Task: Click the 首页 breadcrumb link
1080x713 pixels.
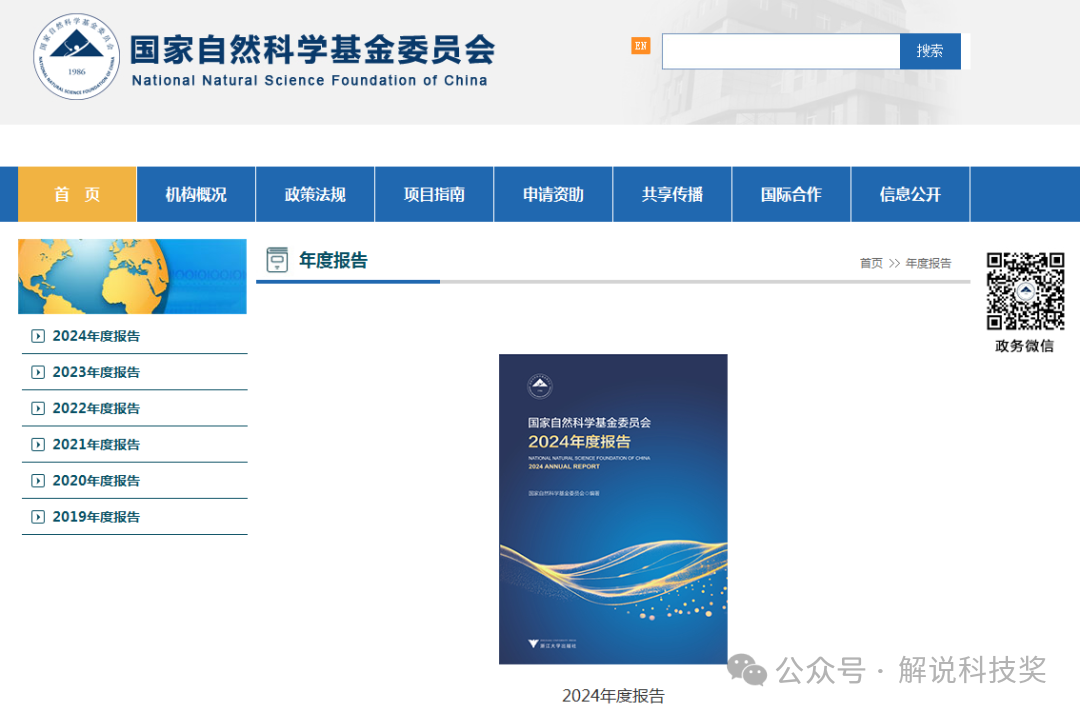Action: coord(871,263)
